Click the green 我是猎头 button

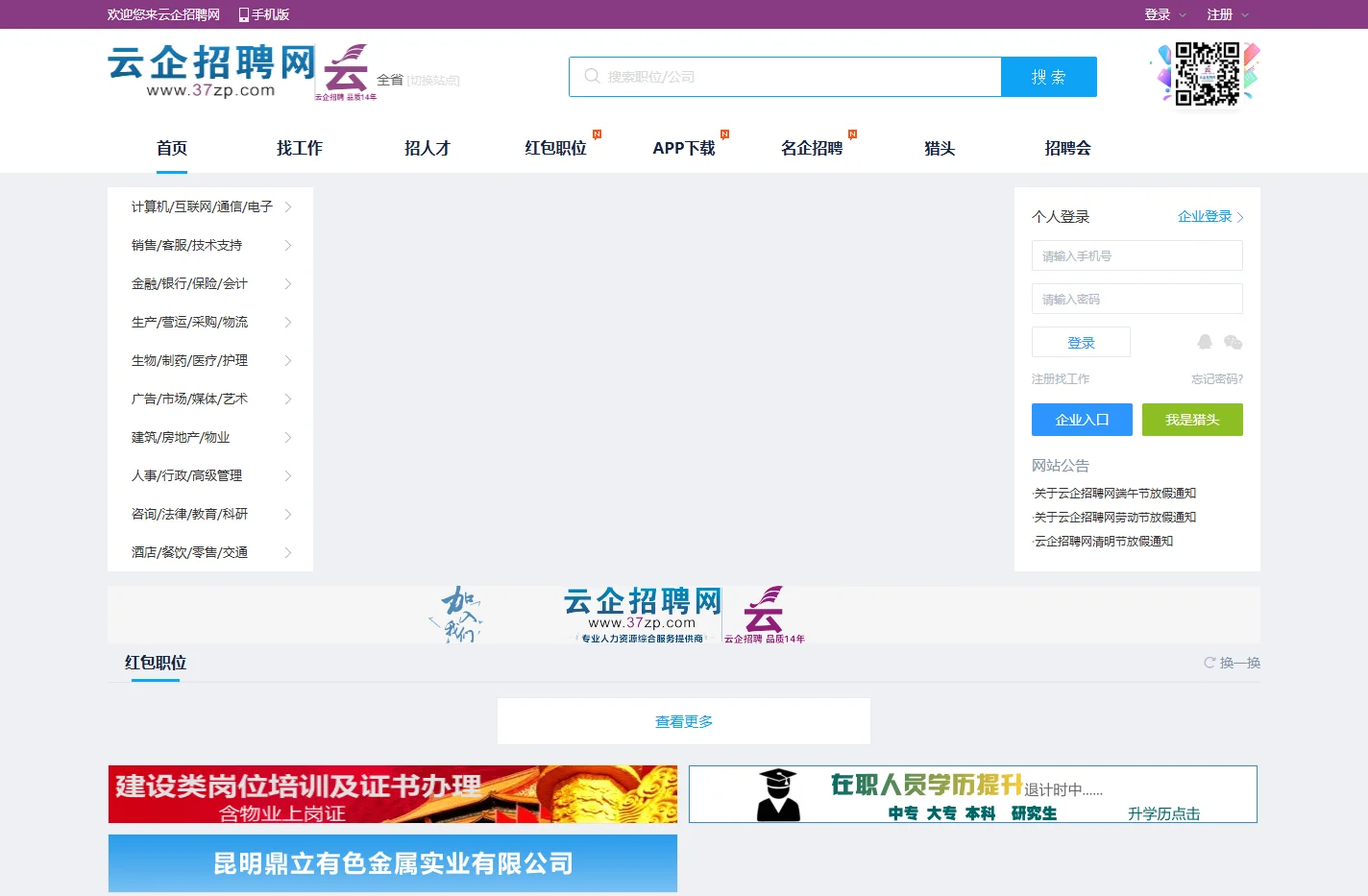pyautogui.click(x=1192, y=420)
